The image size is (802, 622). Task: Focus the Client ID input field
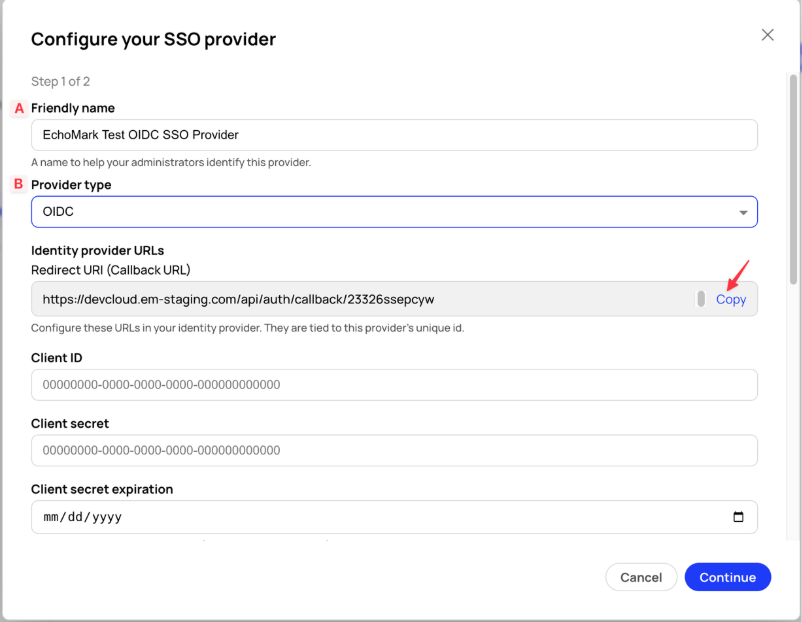[394, 385]
